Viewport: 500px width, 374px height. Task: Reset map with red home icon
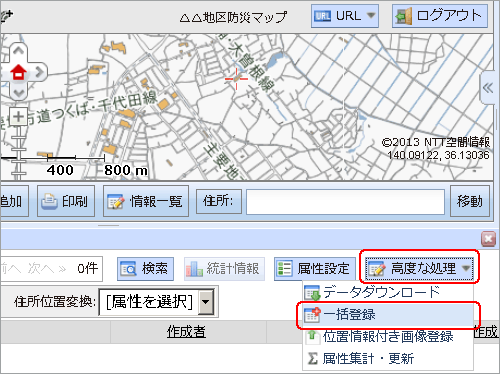pyautogui.click(x=18, y=72)
